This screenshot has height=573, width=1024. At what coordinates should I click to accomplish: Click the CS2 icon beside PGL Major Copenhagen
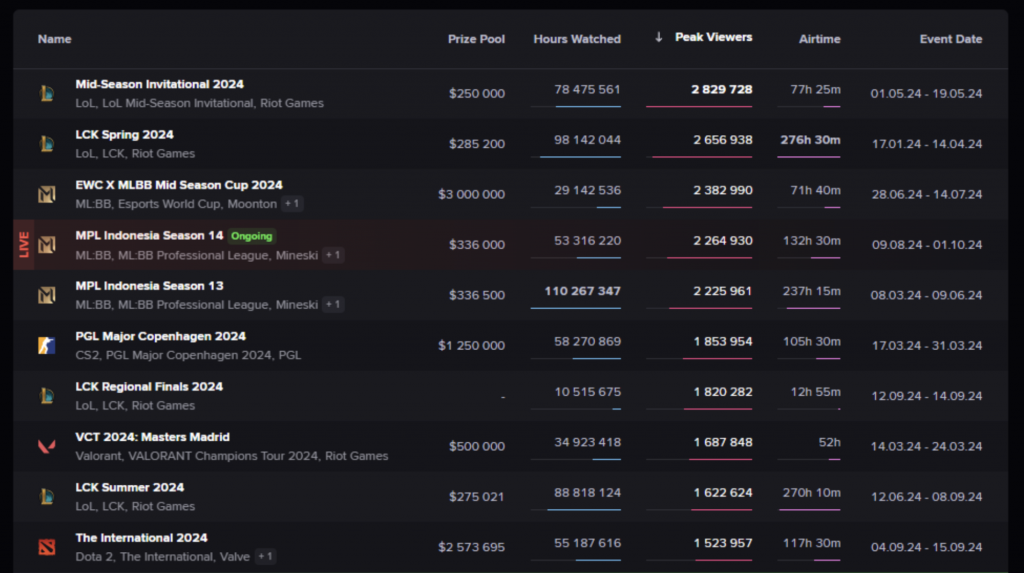46,345
